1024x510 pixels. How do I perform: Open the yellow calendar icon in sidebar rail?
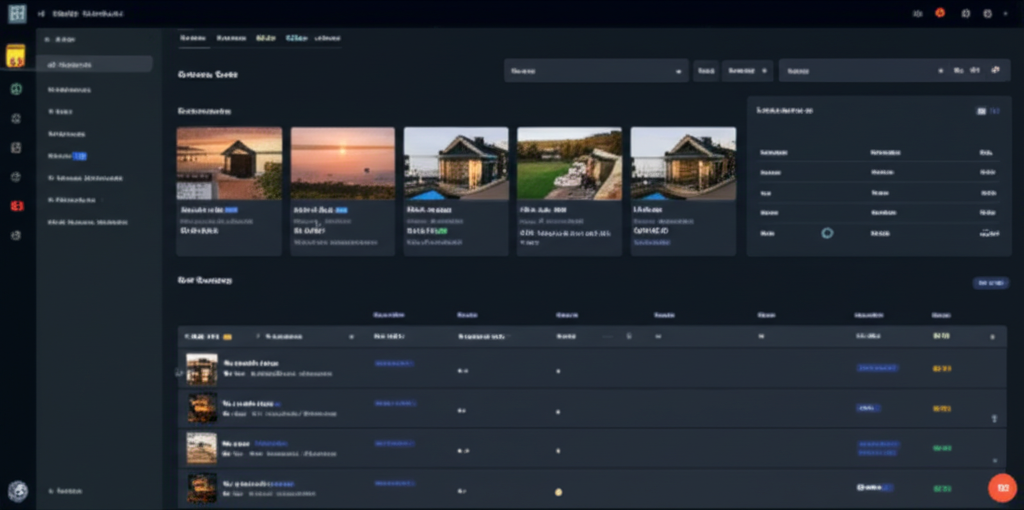click(16, 56)
